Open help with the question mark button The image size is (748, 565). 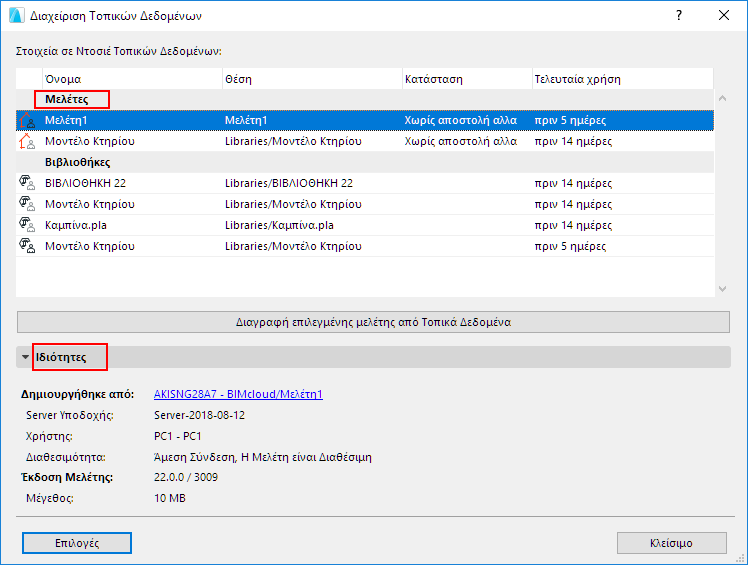(x=679, y=15)
